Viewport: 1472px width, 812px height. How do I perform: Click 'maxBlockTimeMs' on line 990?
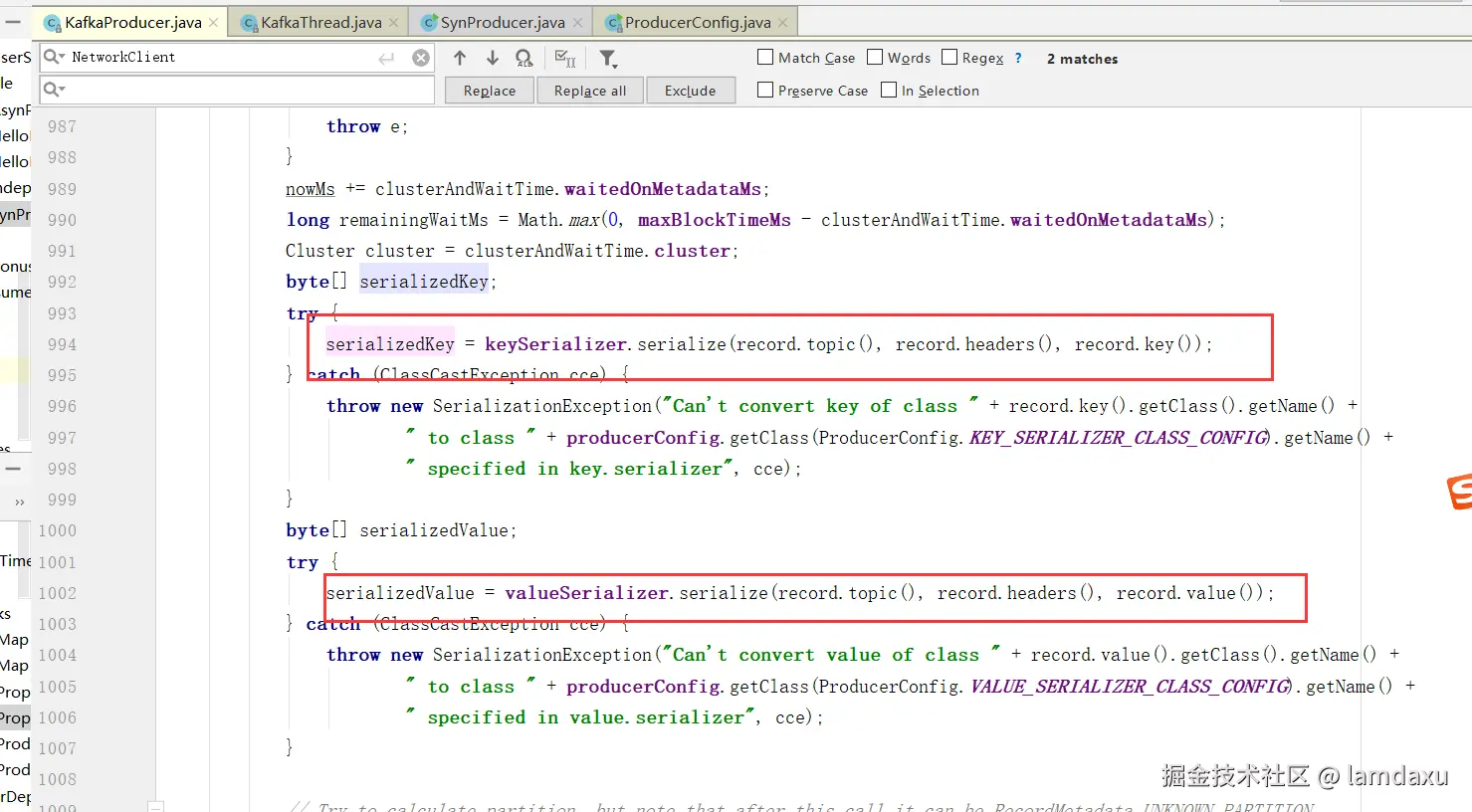714,220
